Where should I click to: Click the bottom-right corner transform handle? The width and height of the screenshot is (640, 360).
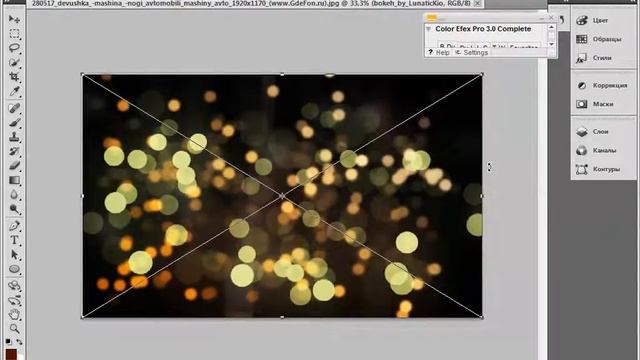click(x=482, y=317)
